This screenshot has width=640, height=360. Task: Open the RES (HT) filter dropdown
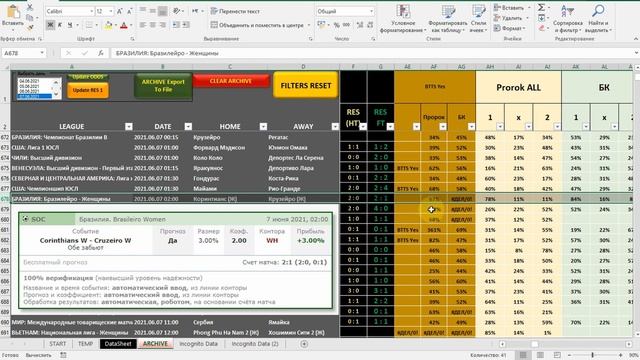pyautogui.click(x=363, y=127)
